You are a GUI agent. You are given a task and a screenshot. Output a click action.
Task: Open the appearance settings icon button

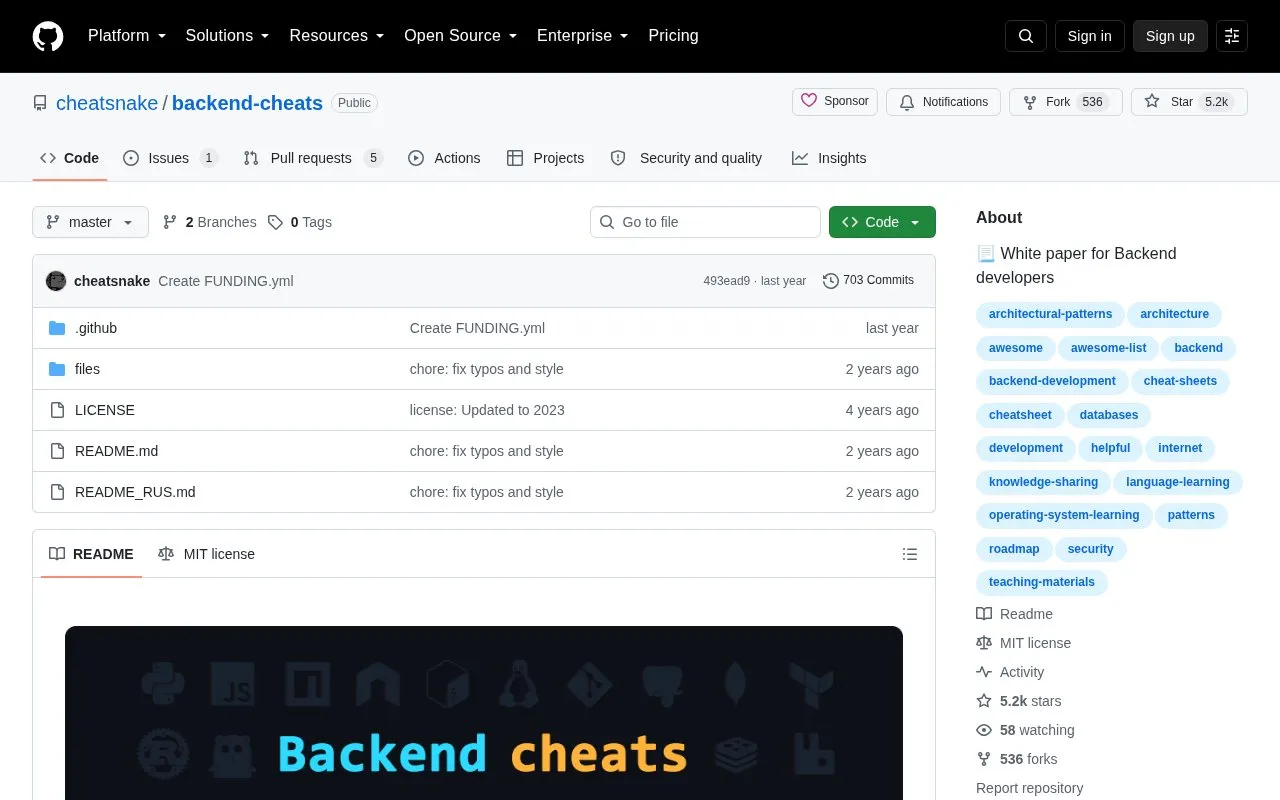(1232, 36)
